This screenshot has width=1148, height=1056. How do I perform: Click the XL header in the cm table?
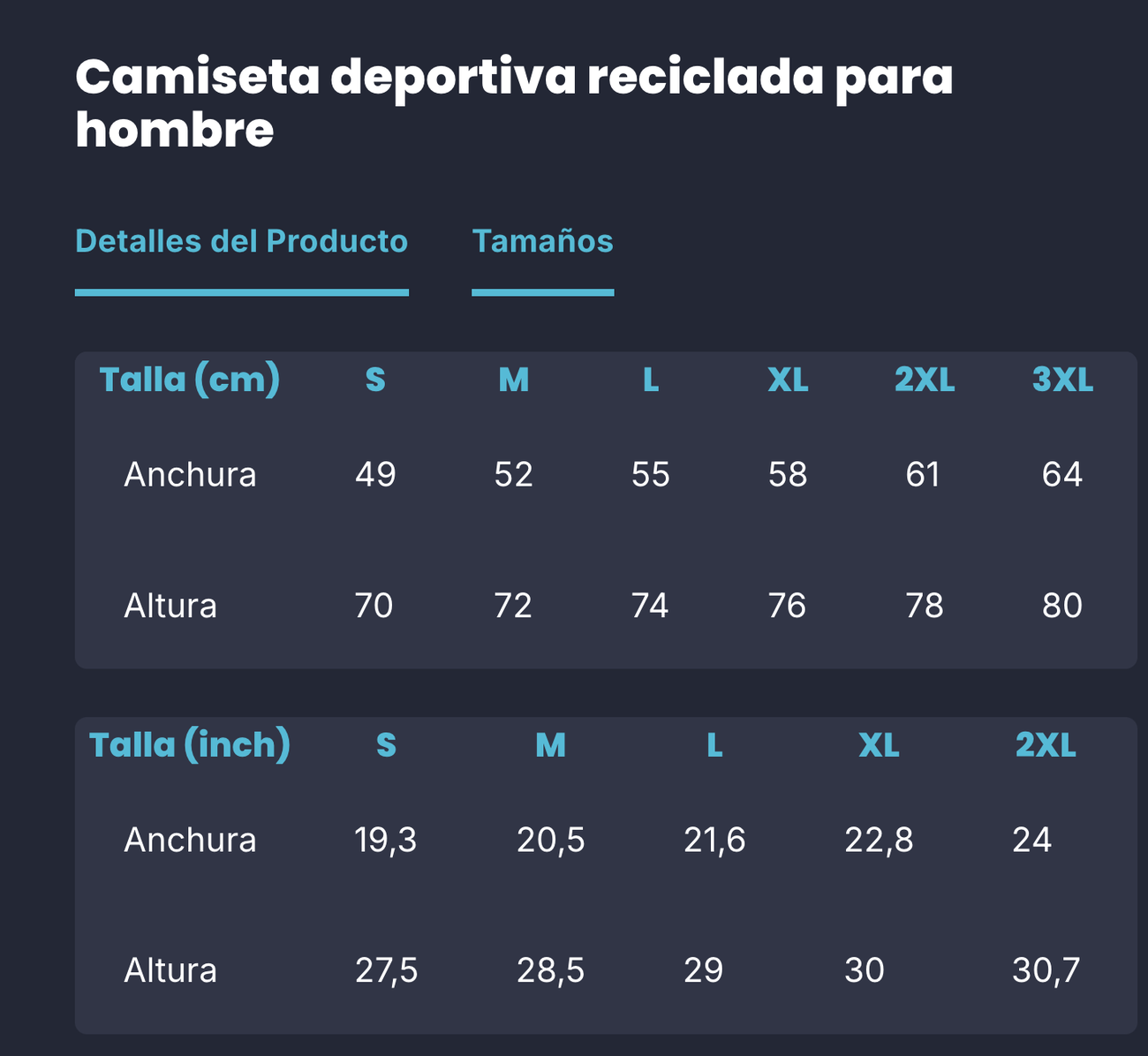click(788, 380)
